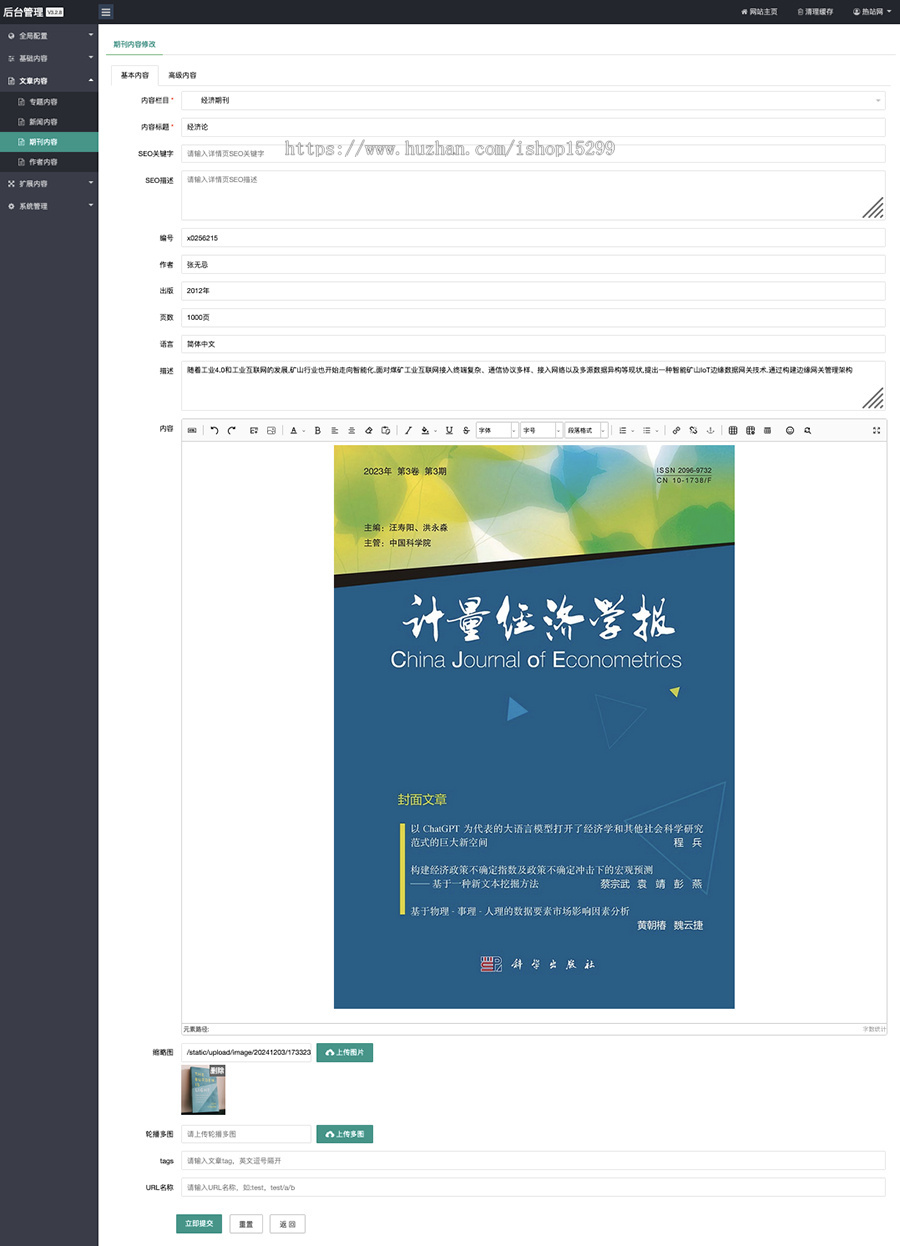Click the SEO关键字 input field
The height and width of the screenshot is (1246, 900).
click(x=533, y=154)
